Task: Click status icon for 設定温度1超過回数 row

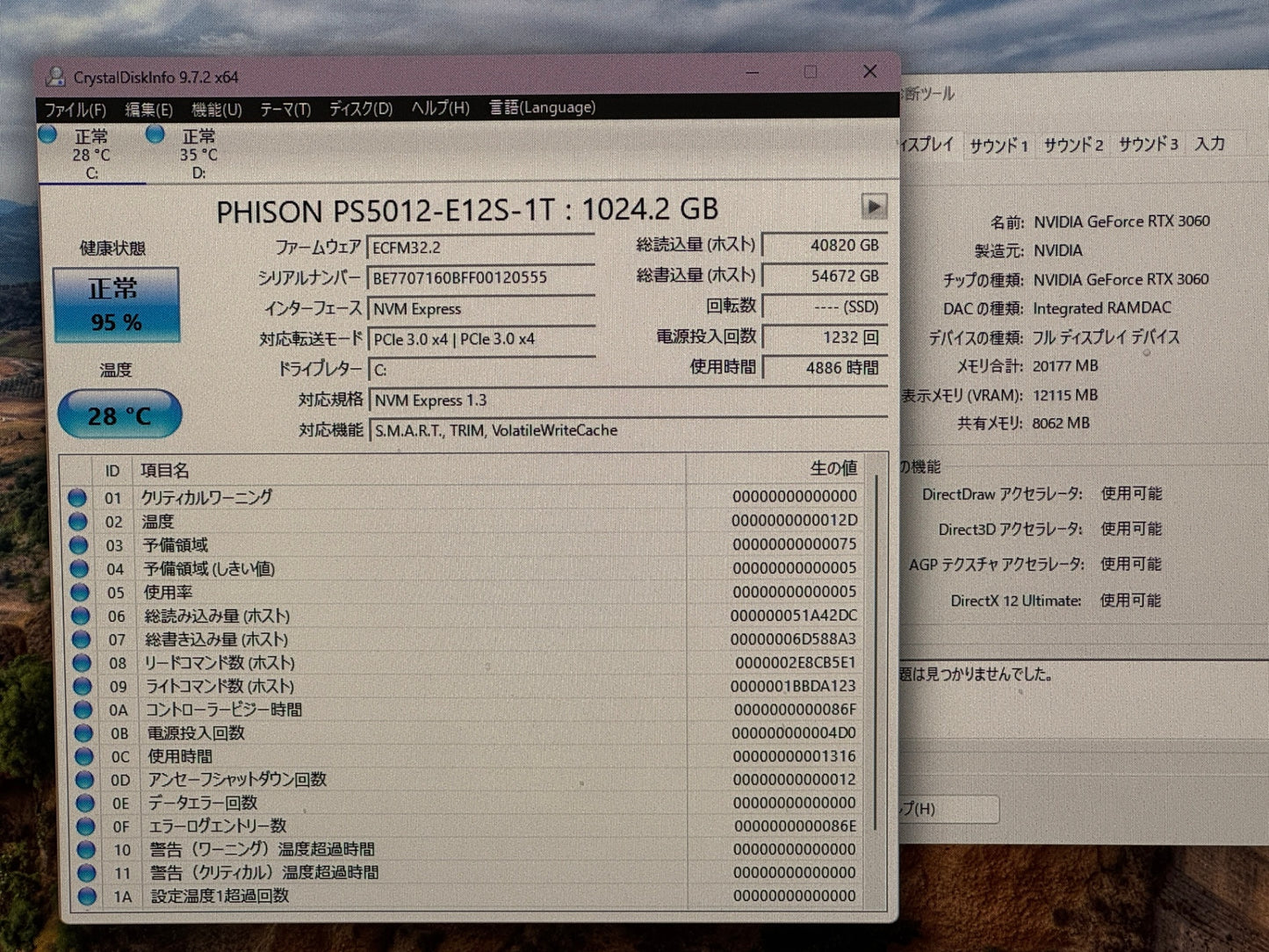Action: (x=87, y=897)
